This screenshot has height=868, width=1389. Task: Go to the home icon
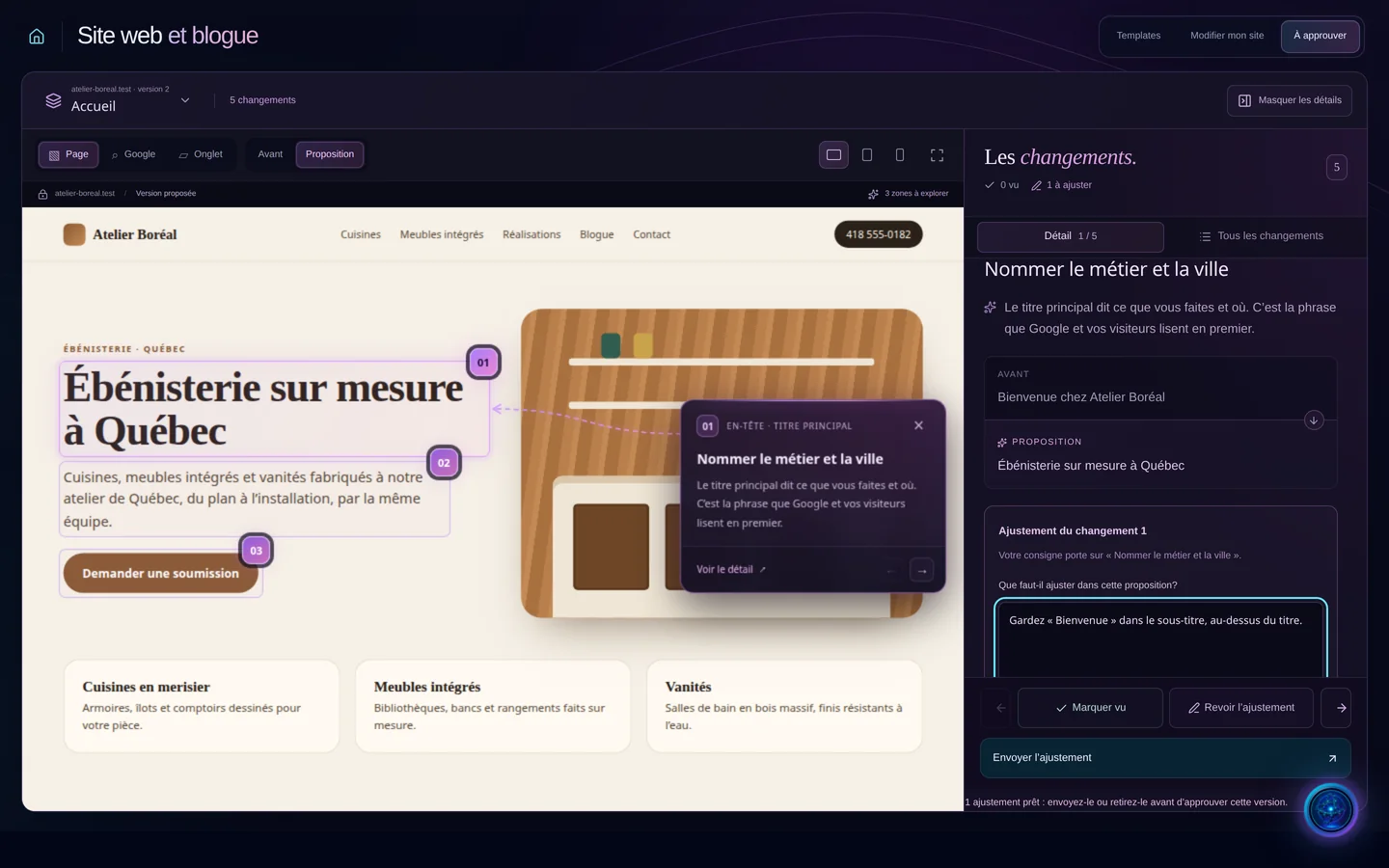[37, 37]
